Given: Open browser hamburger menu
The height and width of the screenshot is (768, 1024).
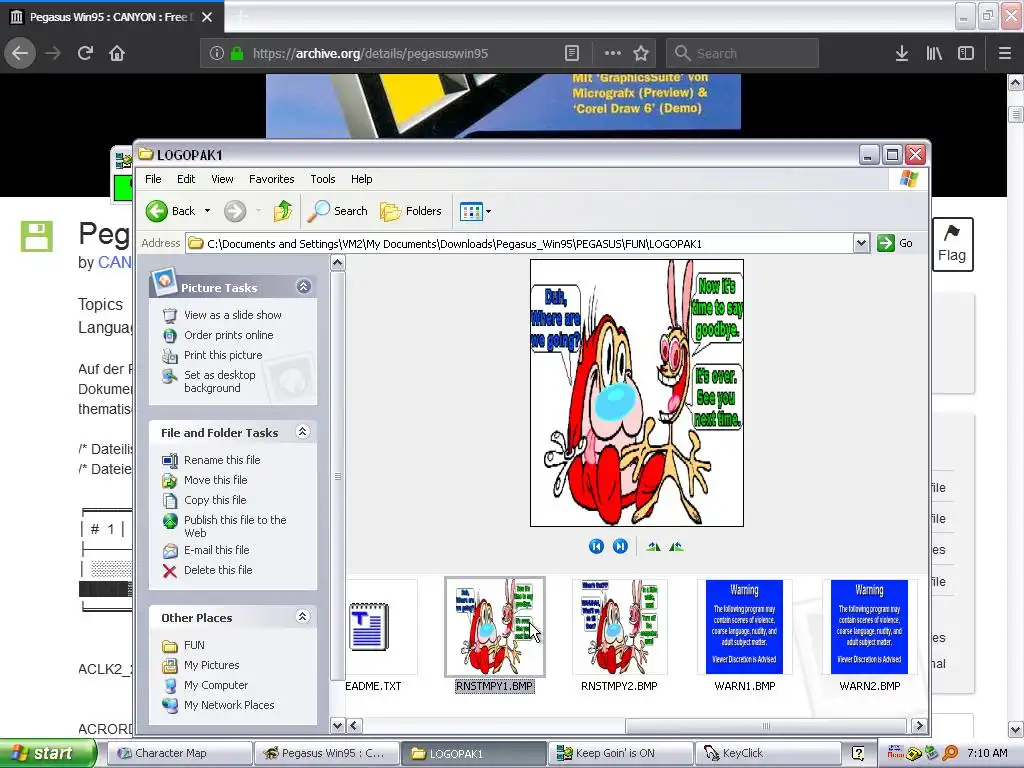Looking at the screenshot, I should click(1004, 53).
